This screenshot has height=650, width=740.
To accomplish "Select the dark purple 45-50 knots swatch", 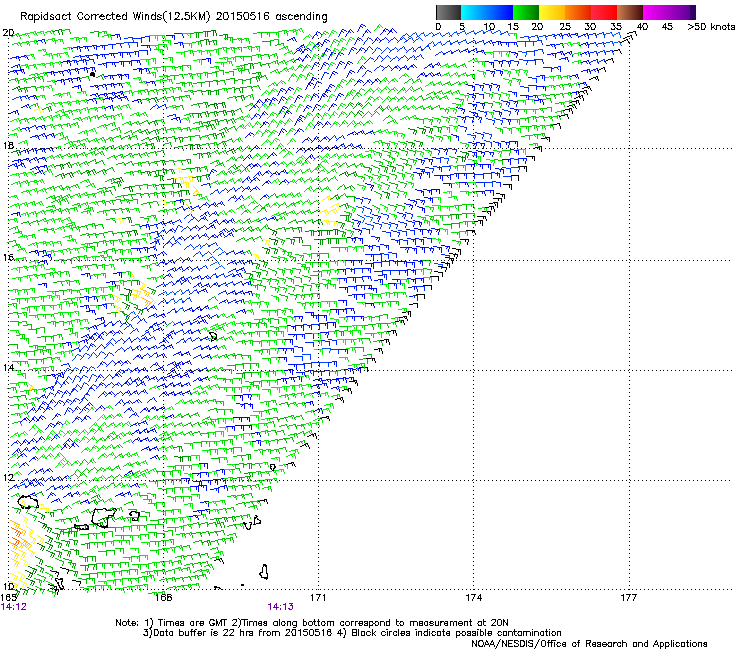I will [682, 12].
